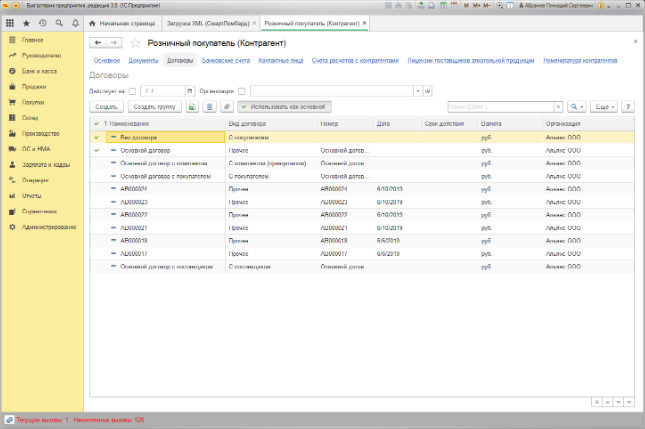645x429 pixels.
Task: Clear the search field with the X
Action: 558,107
